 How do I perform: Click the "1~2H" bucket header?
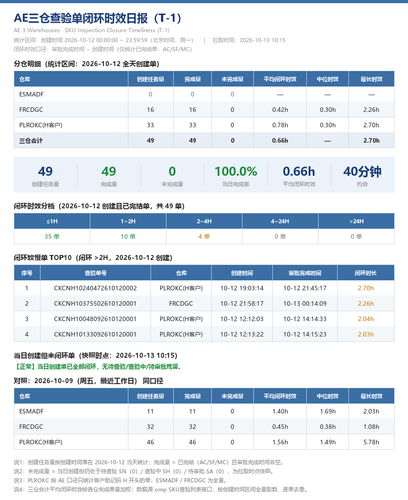(x=128, y=221)
